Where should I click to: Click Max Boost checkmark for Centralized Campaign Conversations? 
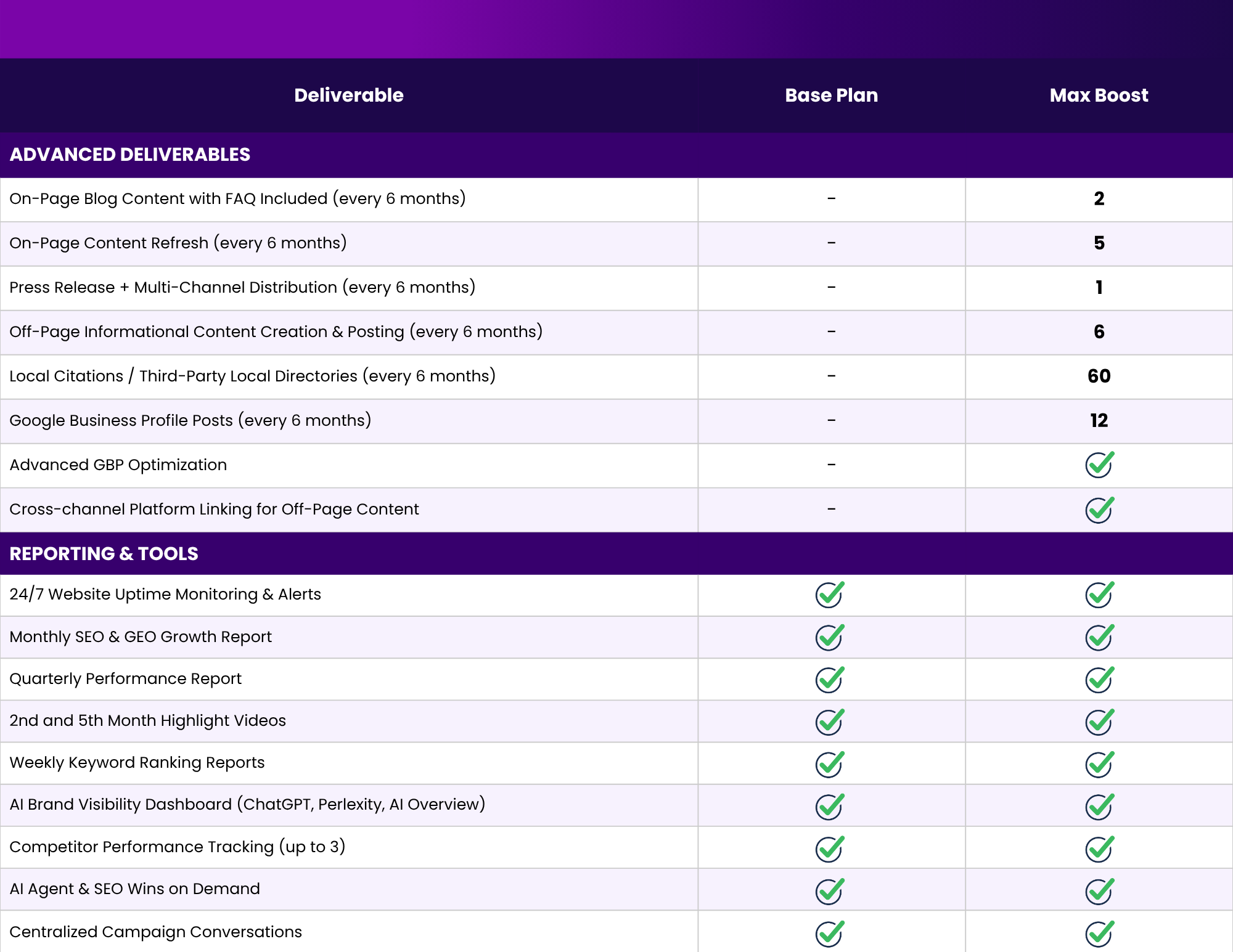(x=1099, y=933)
